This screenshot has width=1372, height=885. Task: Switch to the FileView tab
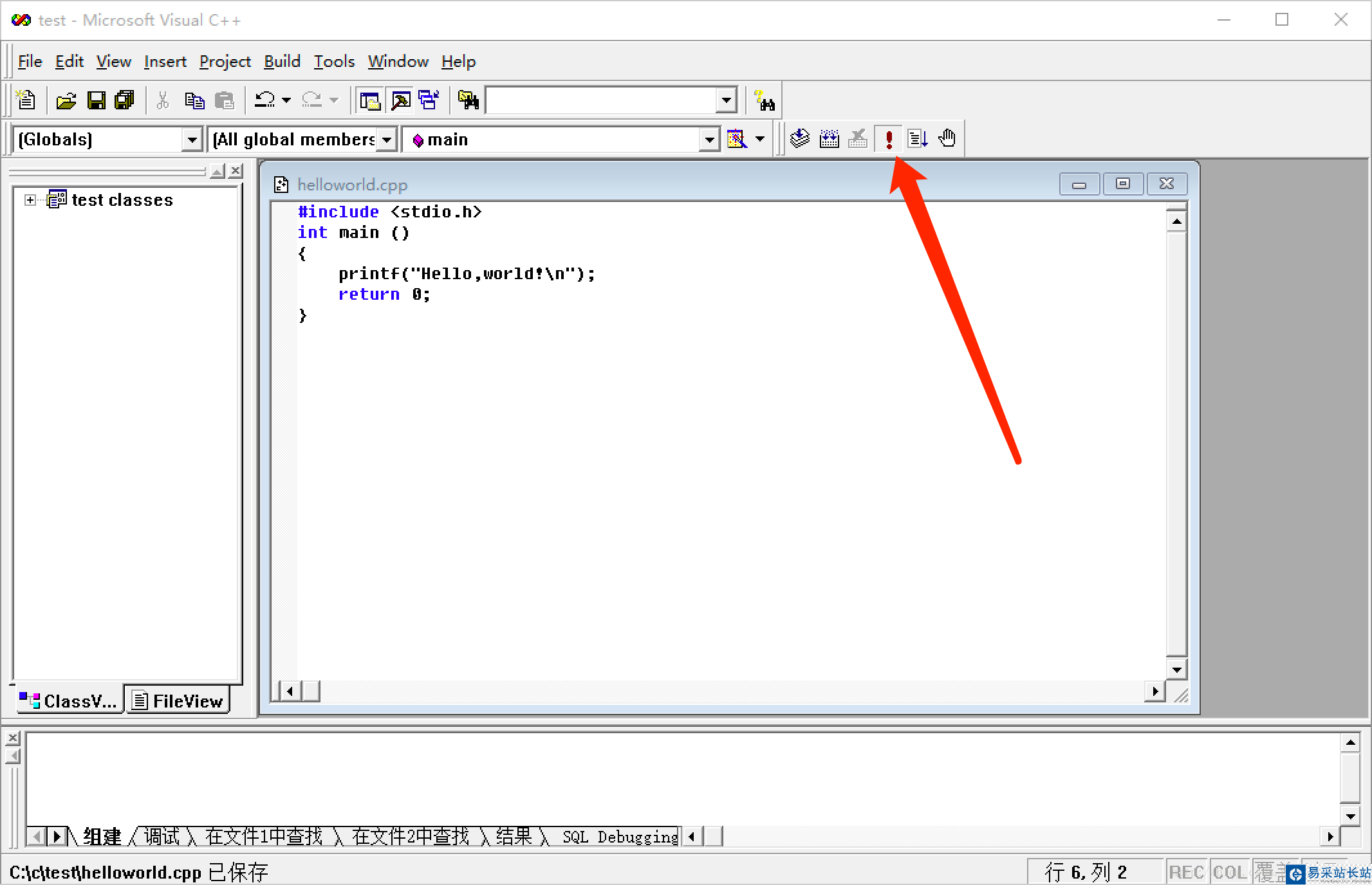(x=178, y=701)
